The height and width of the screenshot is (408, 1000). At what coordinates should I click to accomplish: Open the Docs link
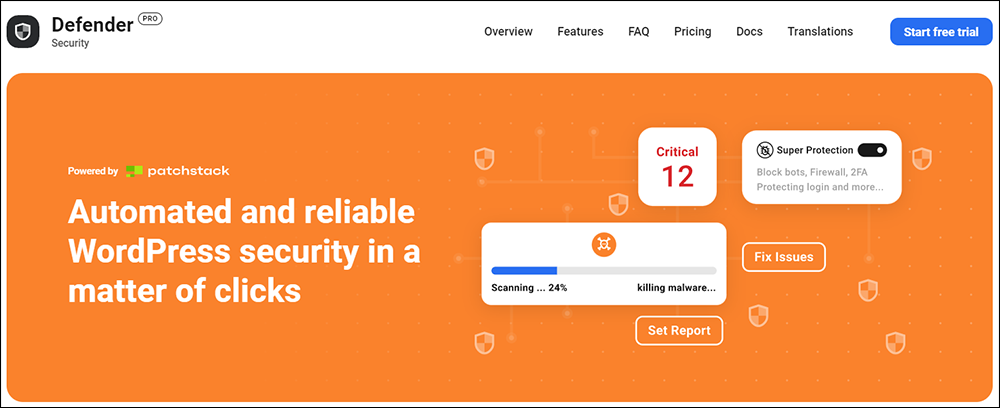click(x=749, y=31)
